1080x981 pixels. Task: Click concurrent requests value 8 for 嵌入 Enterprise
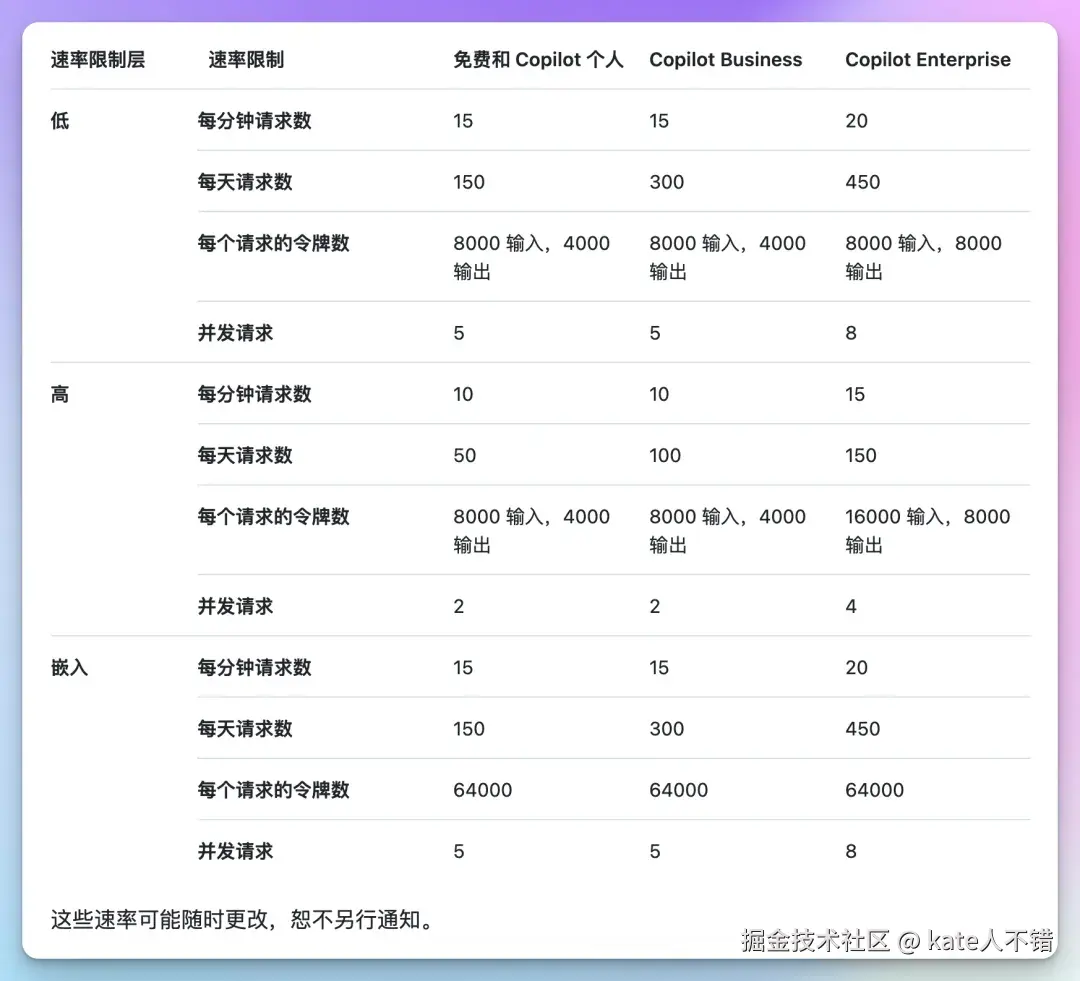tap(850, 851)
